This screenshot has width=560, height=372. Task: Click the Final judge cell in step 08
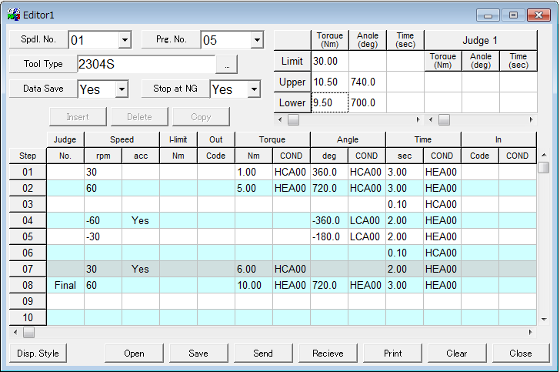65,285
